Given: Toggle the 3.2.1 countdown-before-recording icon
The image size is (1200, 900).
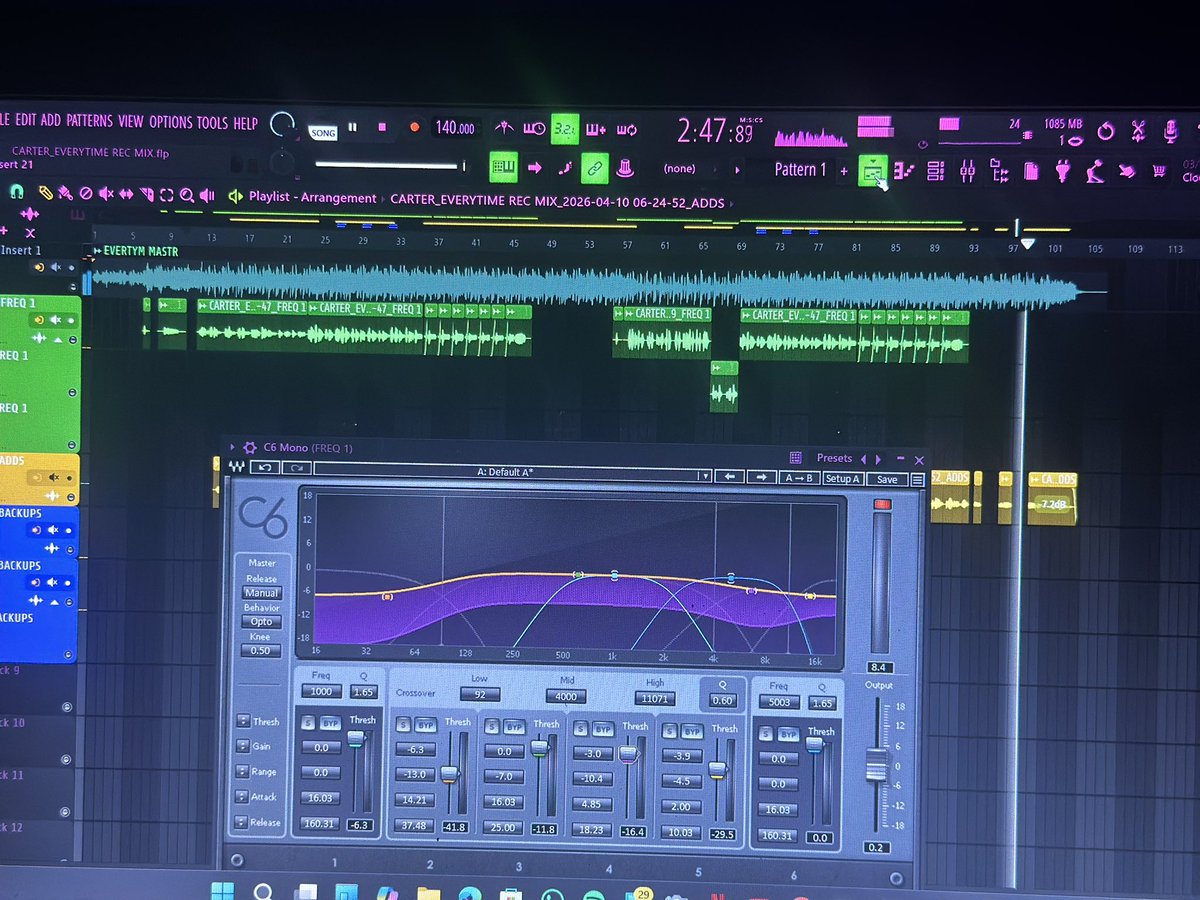Looking at the screenshot, I should (x=565, y=128).
